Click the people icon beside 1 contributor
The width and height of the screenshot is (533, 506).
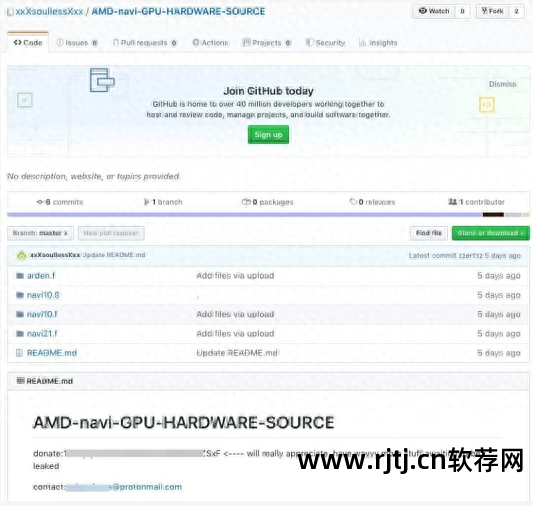(452, 202)
